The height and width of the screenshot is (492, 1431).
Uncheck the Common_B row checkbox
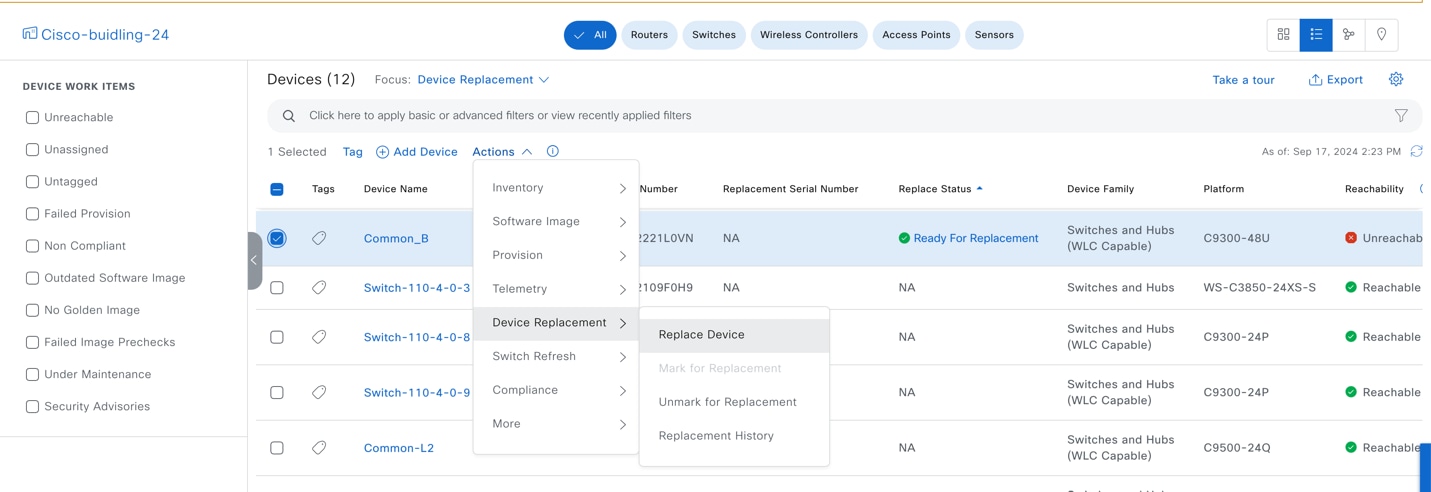(277, 239)
